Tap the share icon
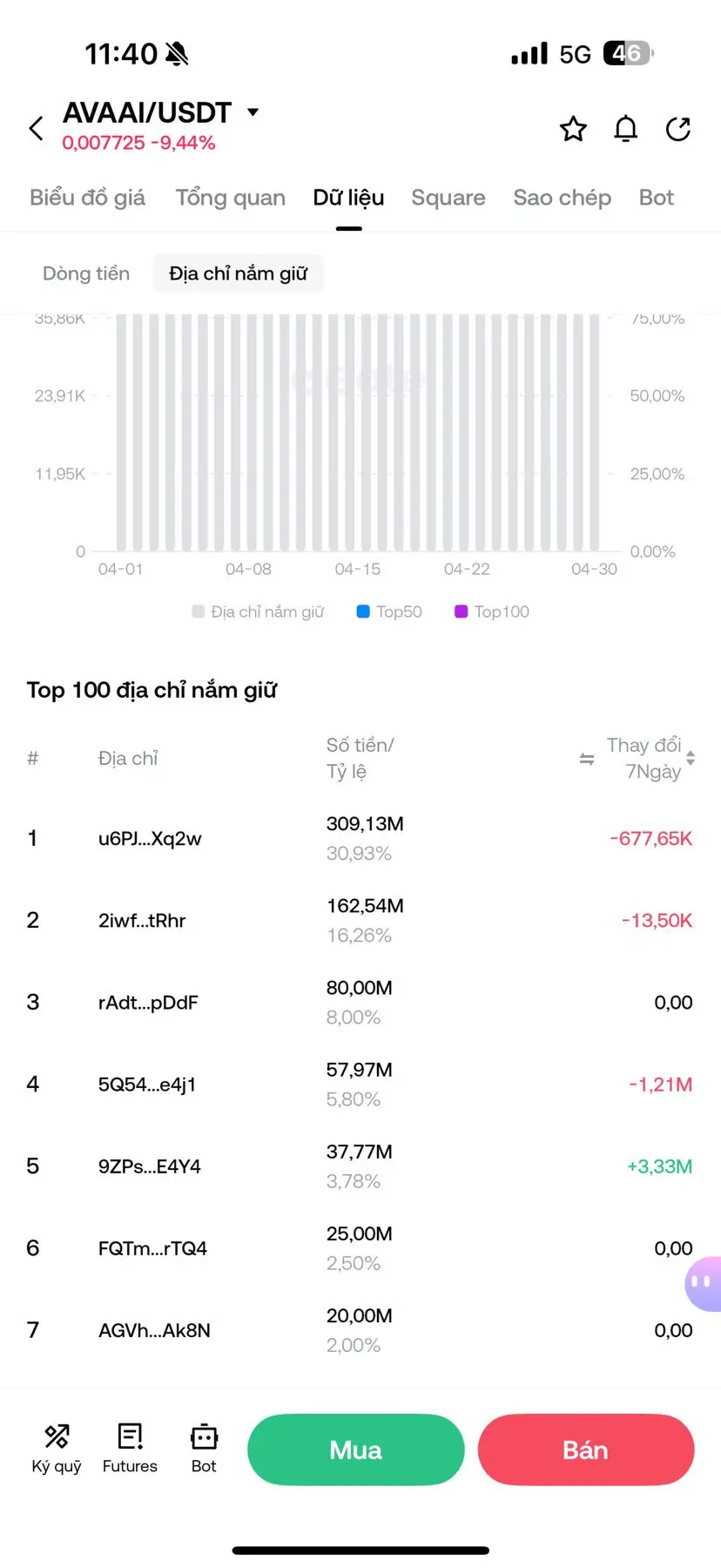This screenshot has width=721, height=1568. click(x=677, y=129)
